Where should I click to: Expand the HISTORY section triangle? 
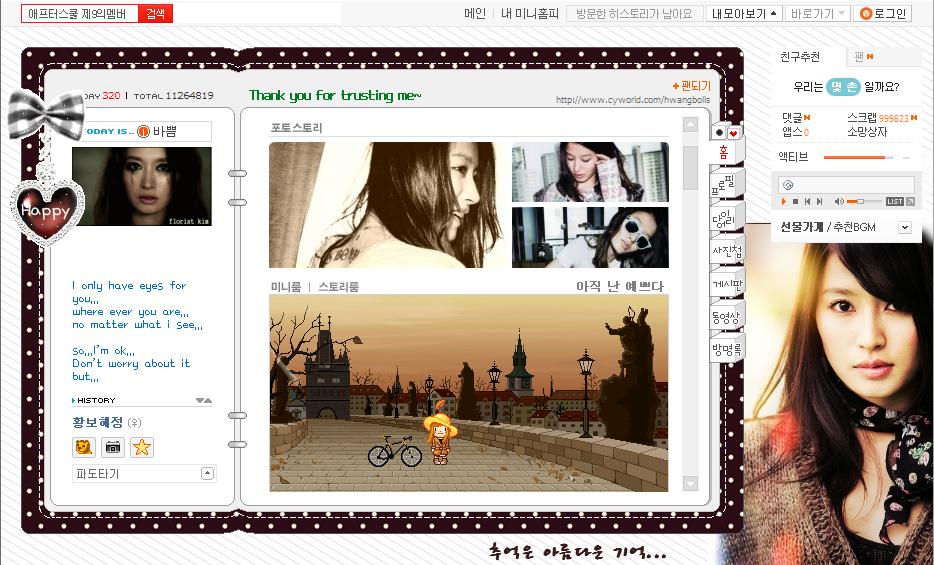73,401
